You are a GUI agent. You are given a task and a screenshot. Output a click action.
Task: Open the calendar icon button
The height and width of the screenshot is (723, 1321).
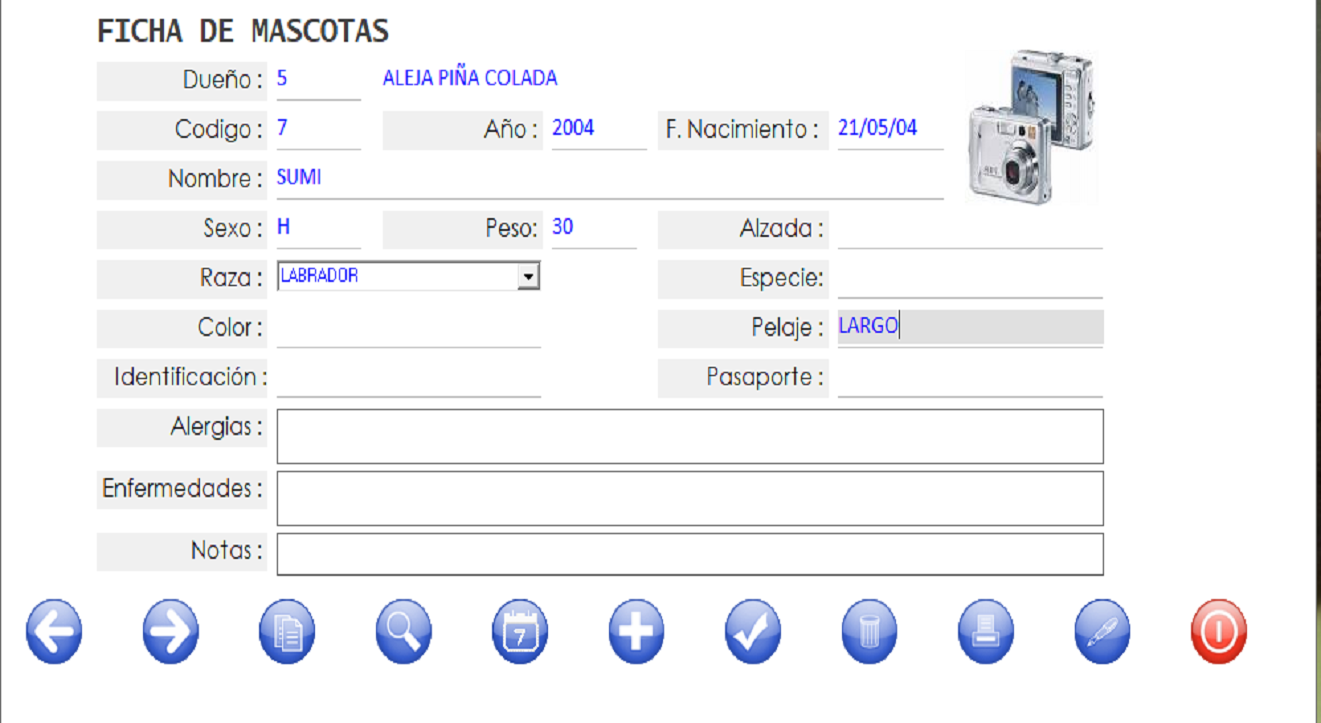520,632
